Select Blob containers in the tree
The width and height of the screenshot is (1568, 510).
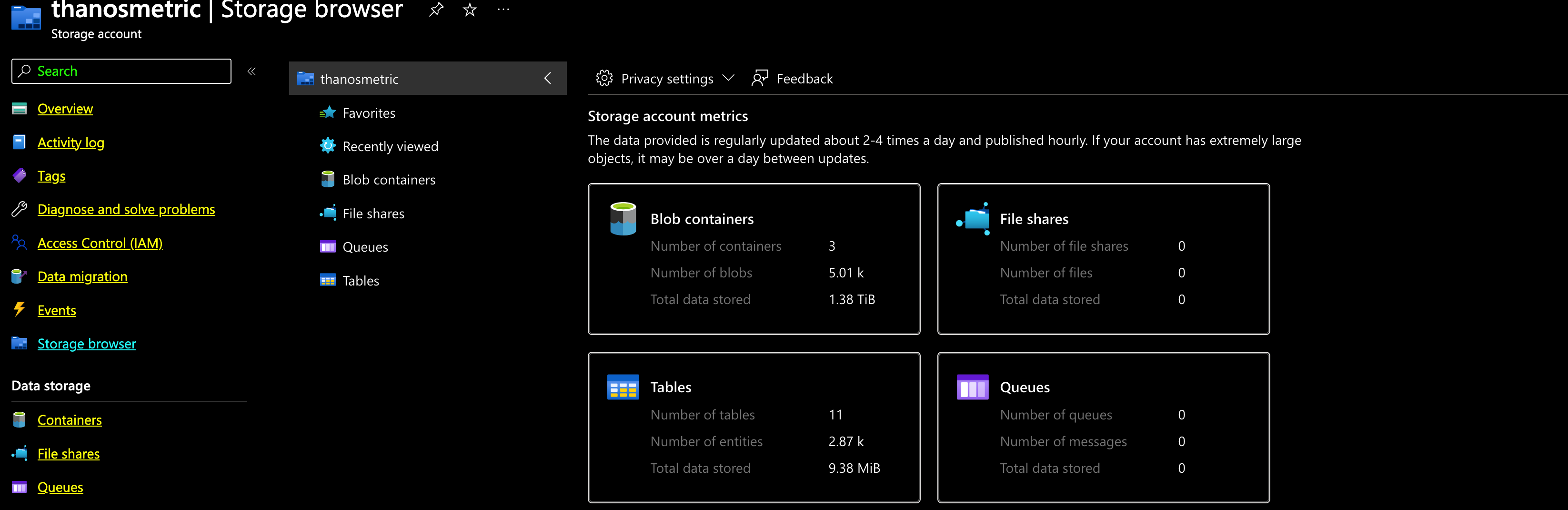click(x=389, y=180)
